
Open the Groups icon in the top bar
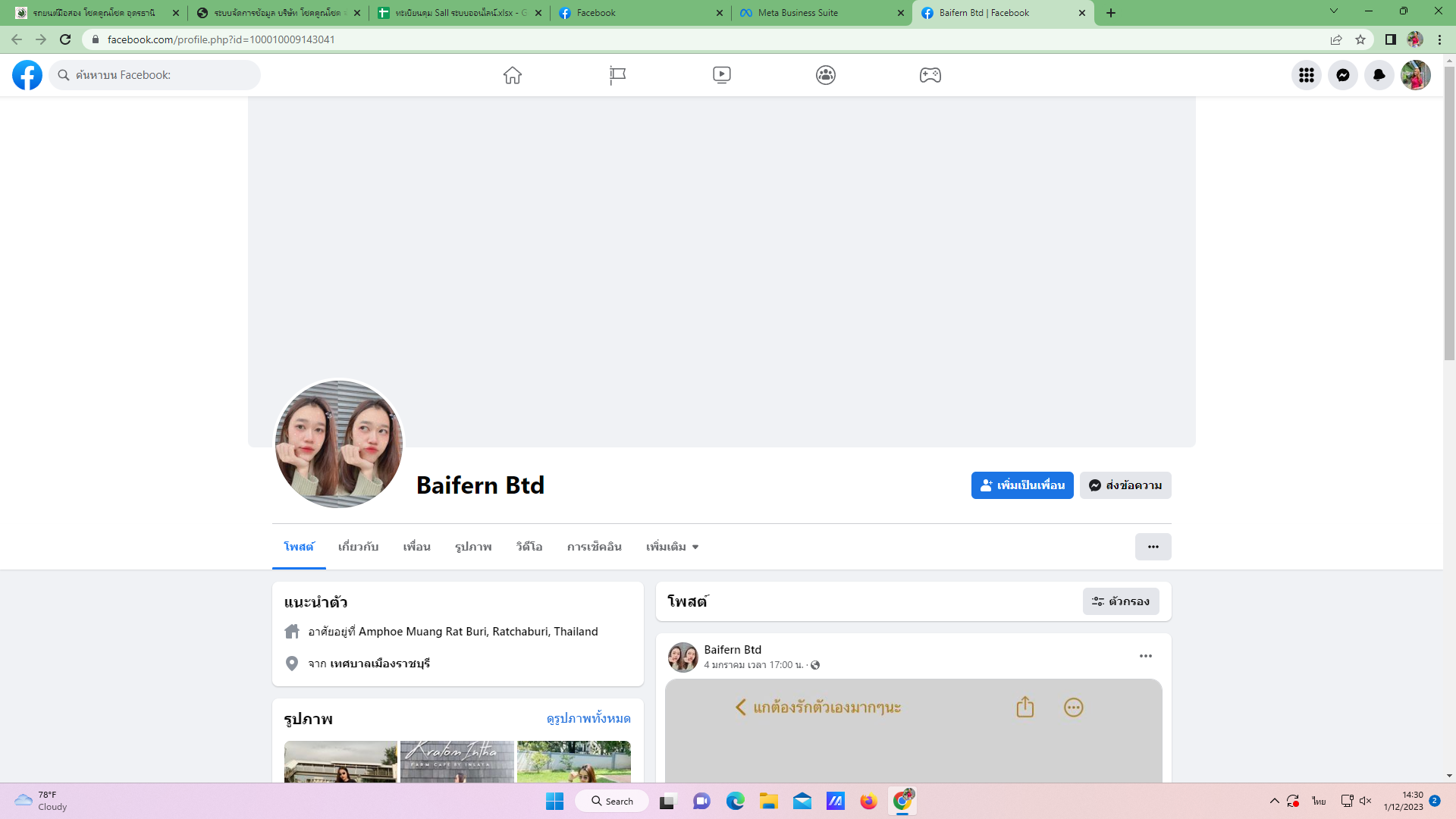(x=826, y=75)
